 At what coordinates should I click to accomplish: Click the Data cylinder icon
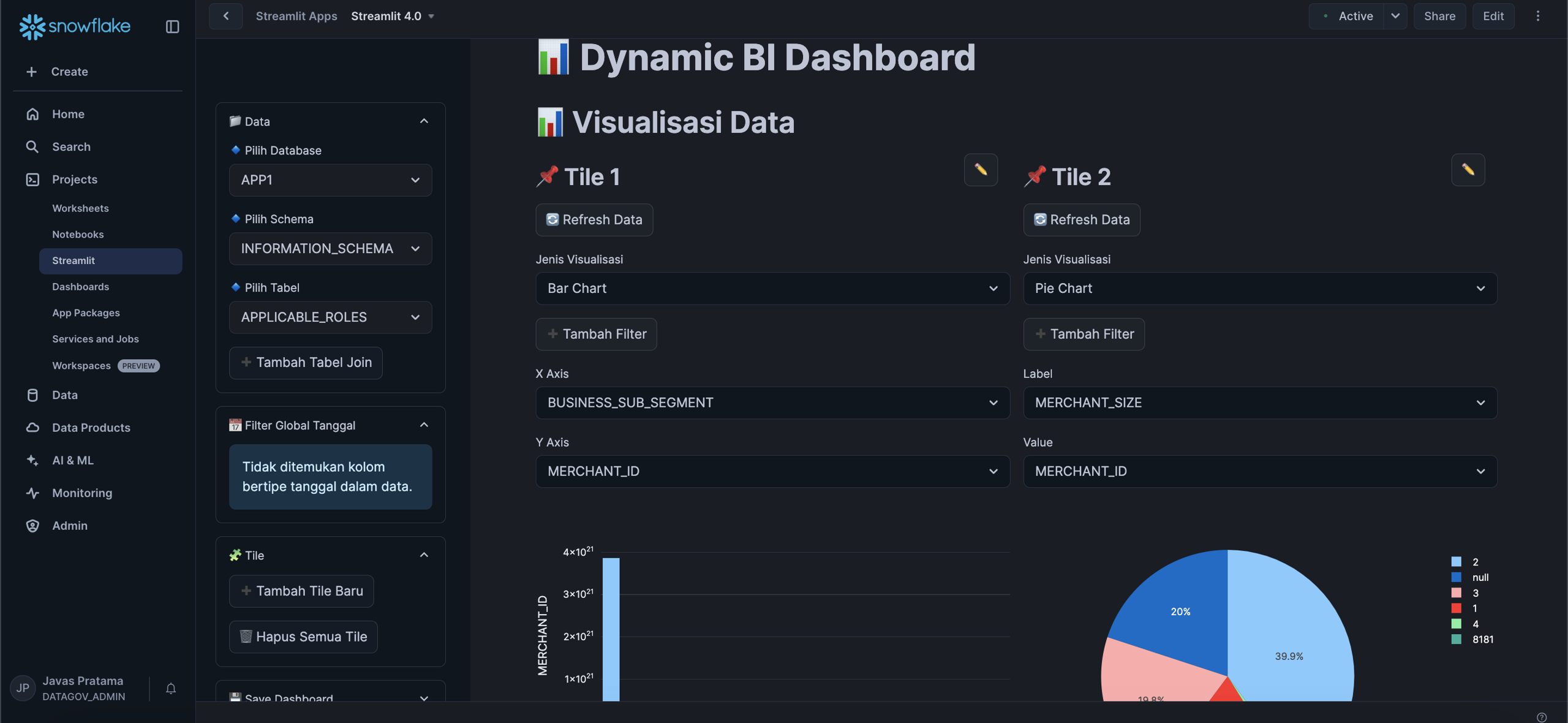tap(32, 395)
